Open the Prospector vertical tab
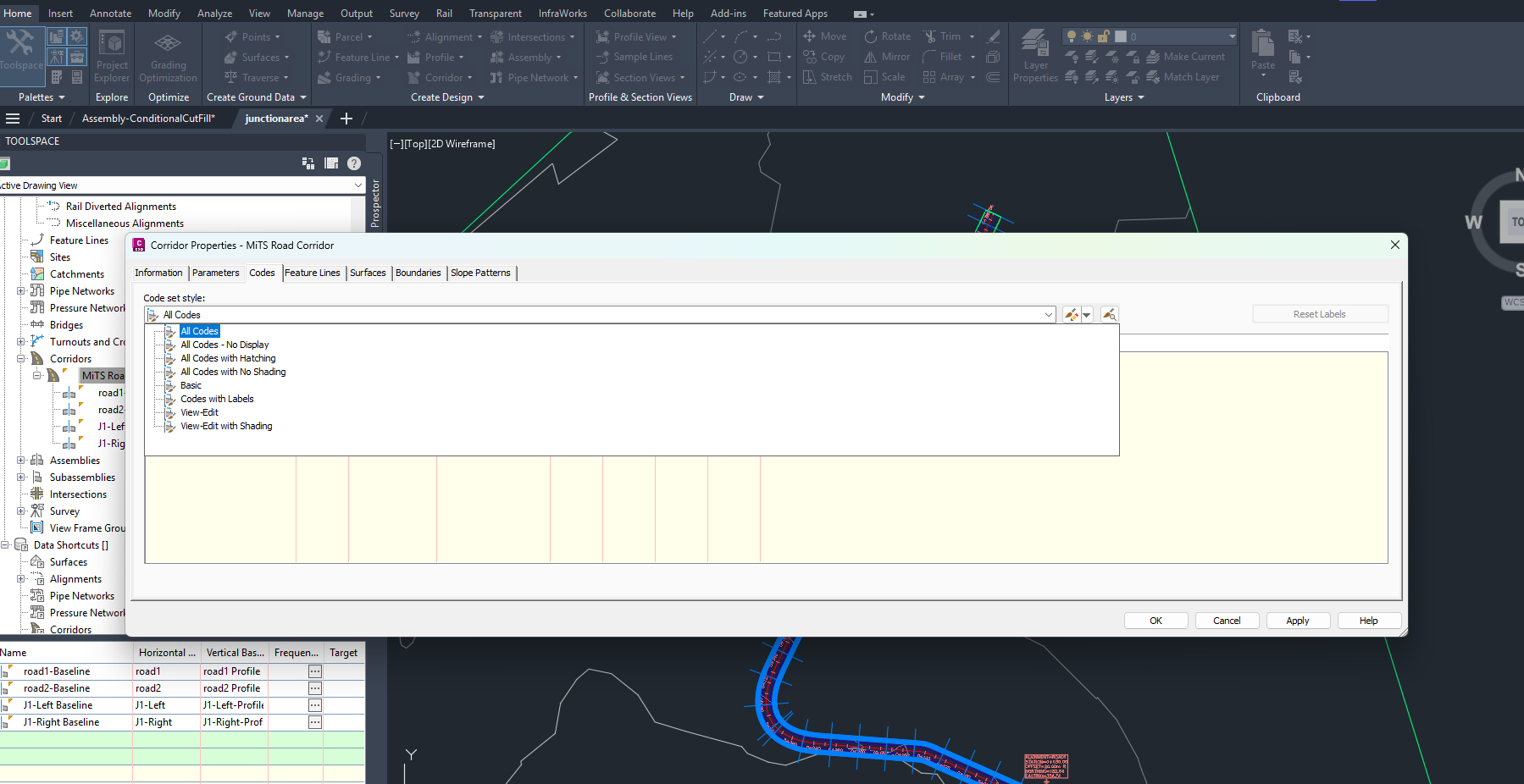 375,203
